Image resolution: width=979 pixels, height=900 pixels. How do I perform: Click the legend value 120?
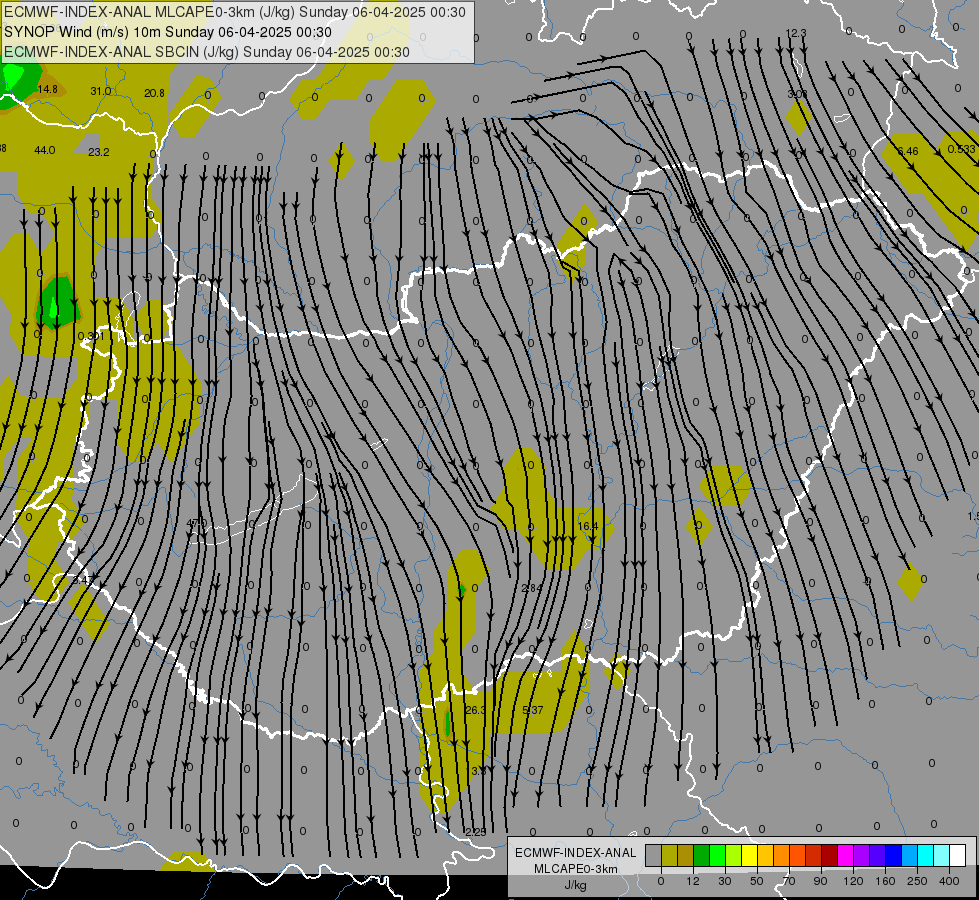[x=853, y=881]
